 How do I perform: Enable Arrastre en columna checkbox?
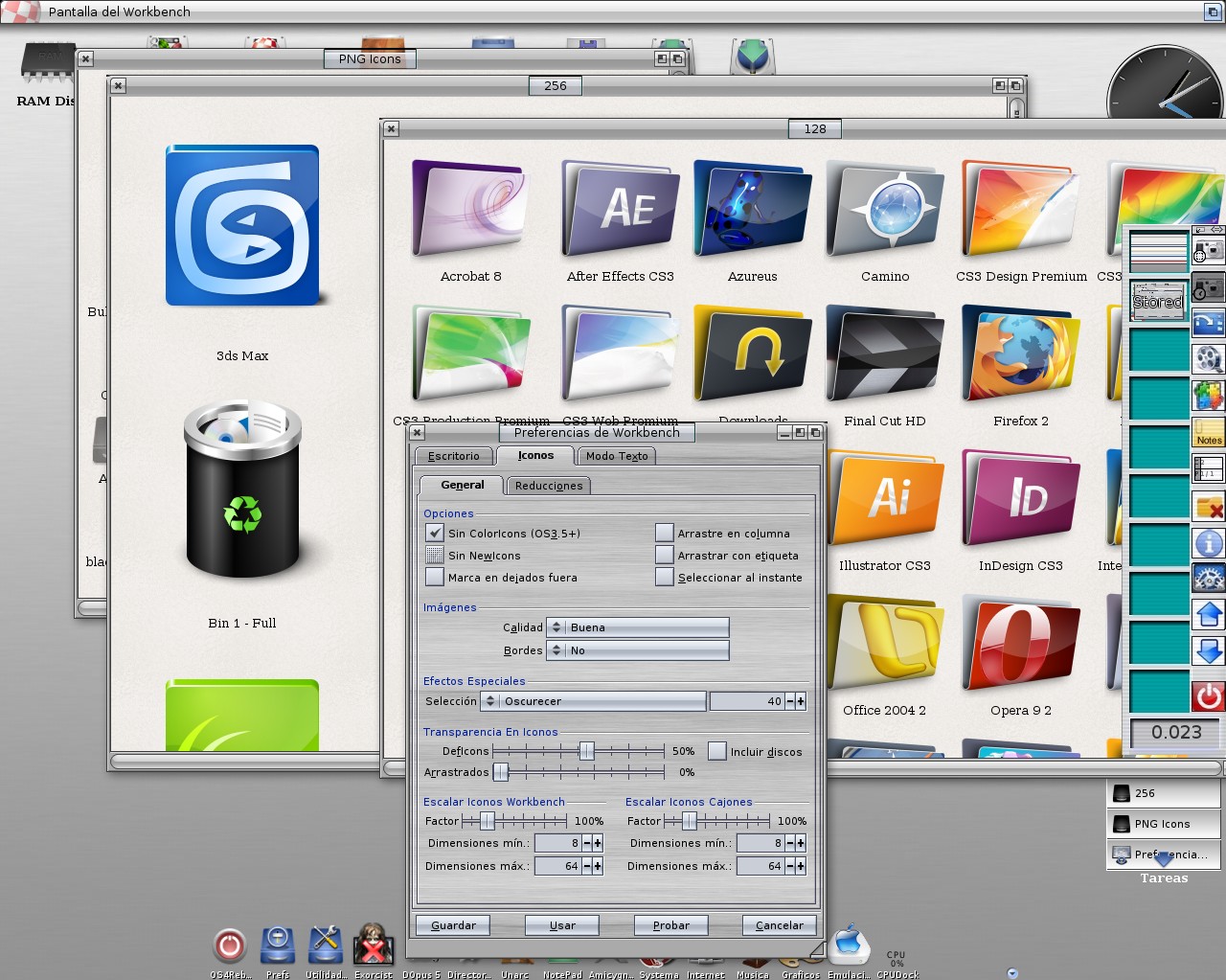[665, 533]
